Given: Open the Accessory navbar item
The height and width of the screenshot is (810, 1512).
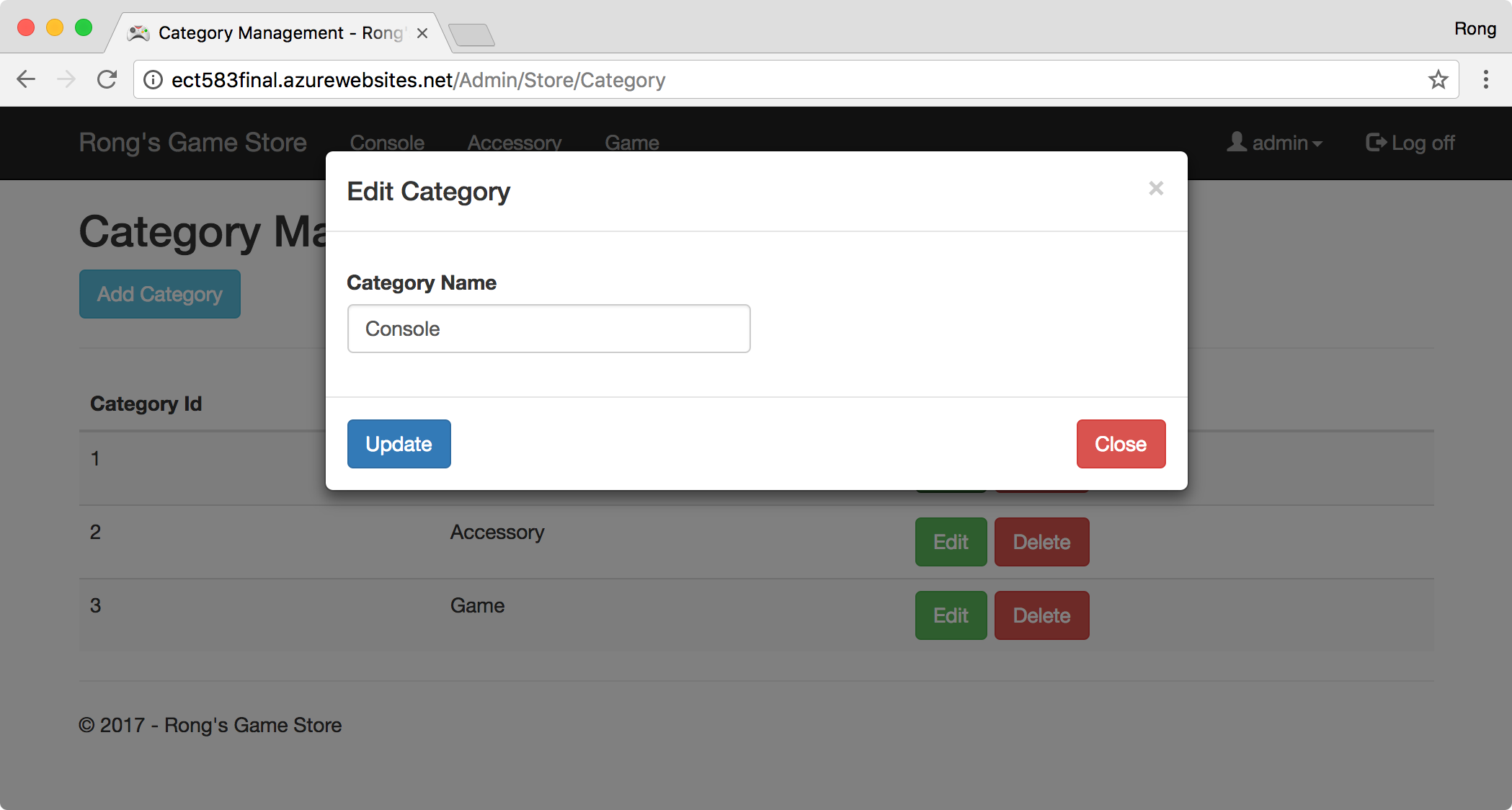Looking at the screenshot, I should (x=515, y=143).
